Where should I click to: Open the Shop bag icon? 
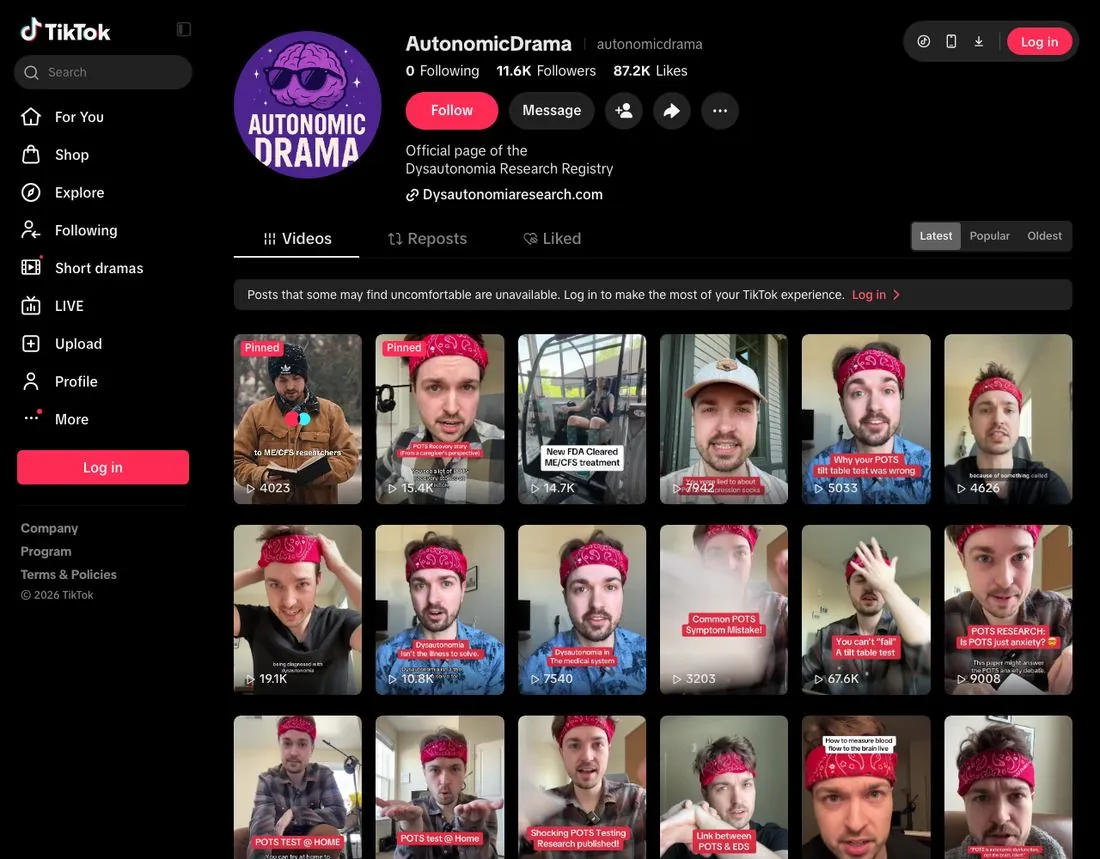(31, 154)
